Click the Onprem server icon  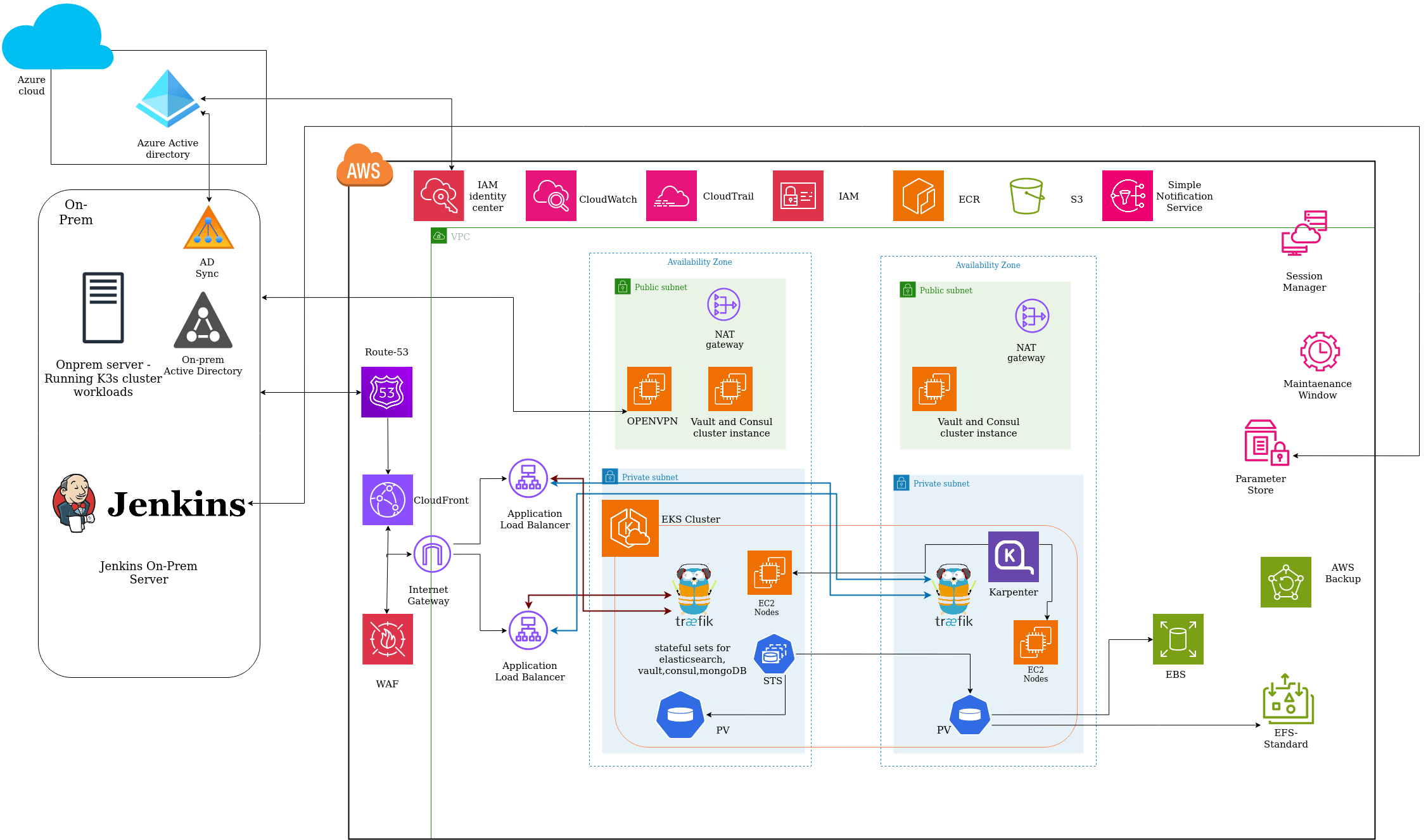tap(103, 308)
